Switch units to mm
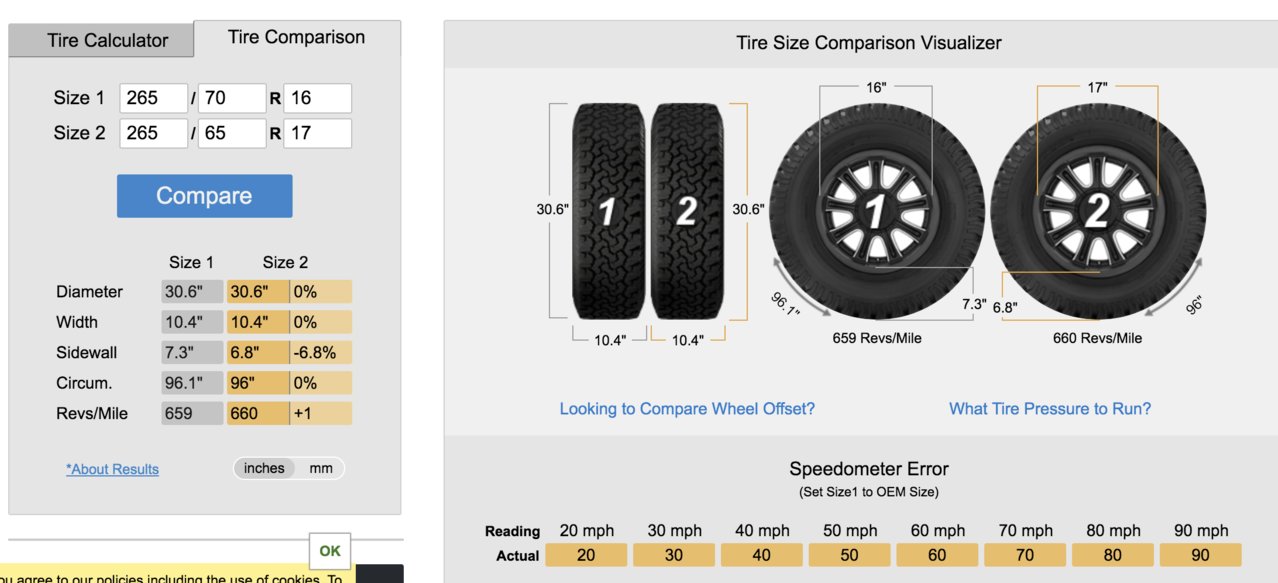 click(x=320, y=468)
